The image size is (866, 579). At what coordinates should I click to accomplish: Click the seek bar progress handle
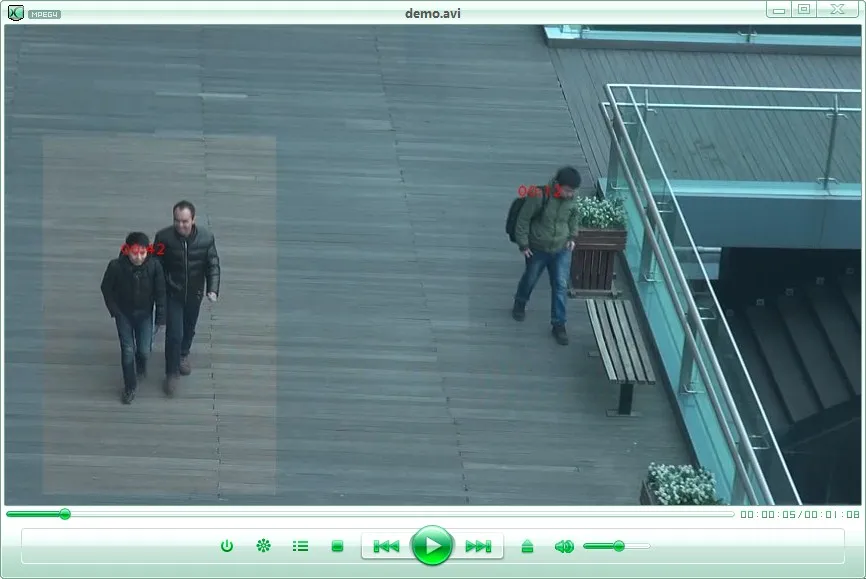pyautogui.click(x=65, y=514)
